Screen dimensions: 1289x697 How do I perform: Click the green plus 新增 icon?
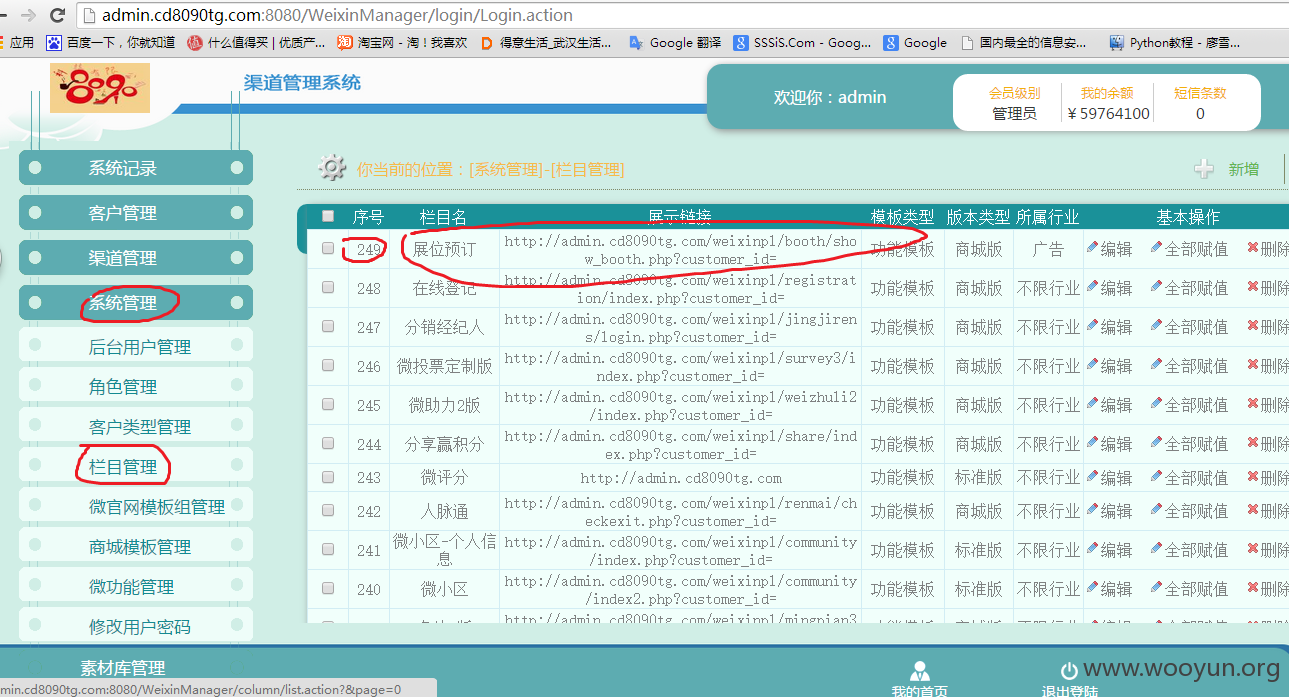click(x=1204, y=169)
